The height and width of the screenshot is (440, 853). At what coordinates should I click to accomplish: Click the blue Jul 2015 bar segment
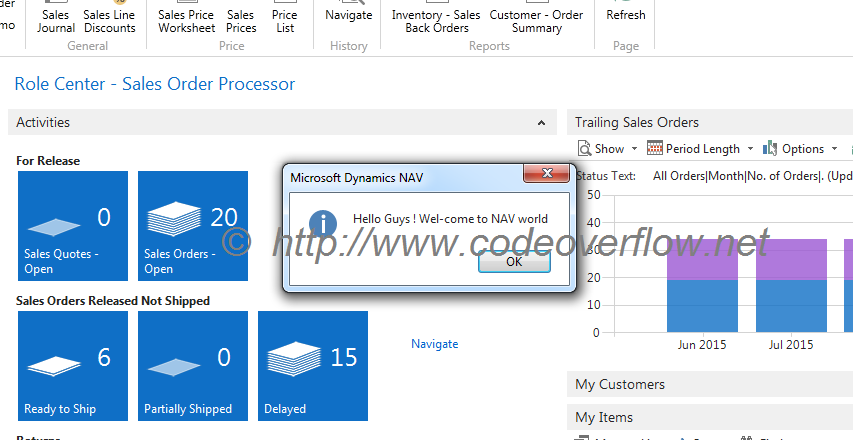coord(792,306)
